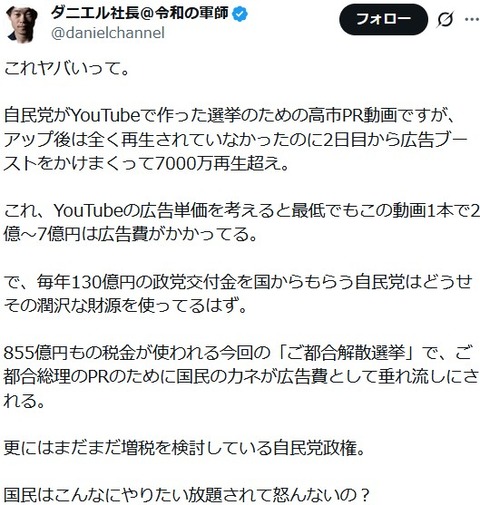The width and height of the screenshot is (480, 505).
Task: Click the line starting これ、YouTubeの広告単価
Action: (x=242, y=211)
